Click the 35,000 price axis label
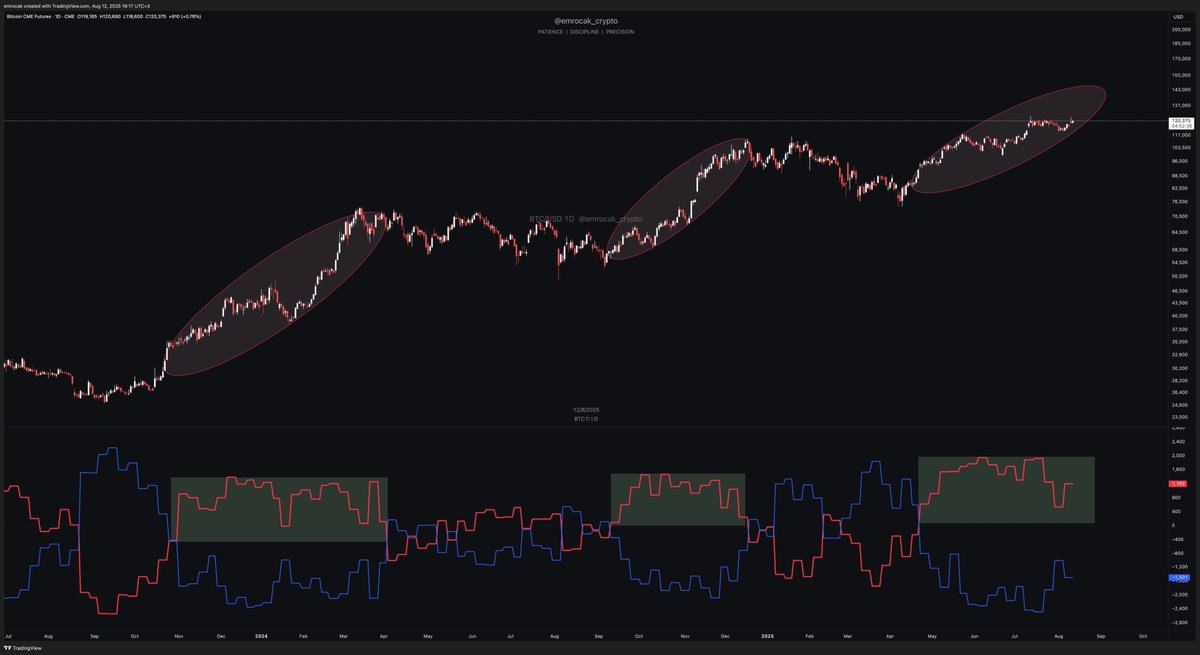 pyautogui.click(x=1180, y=341)
